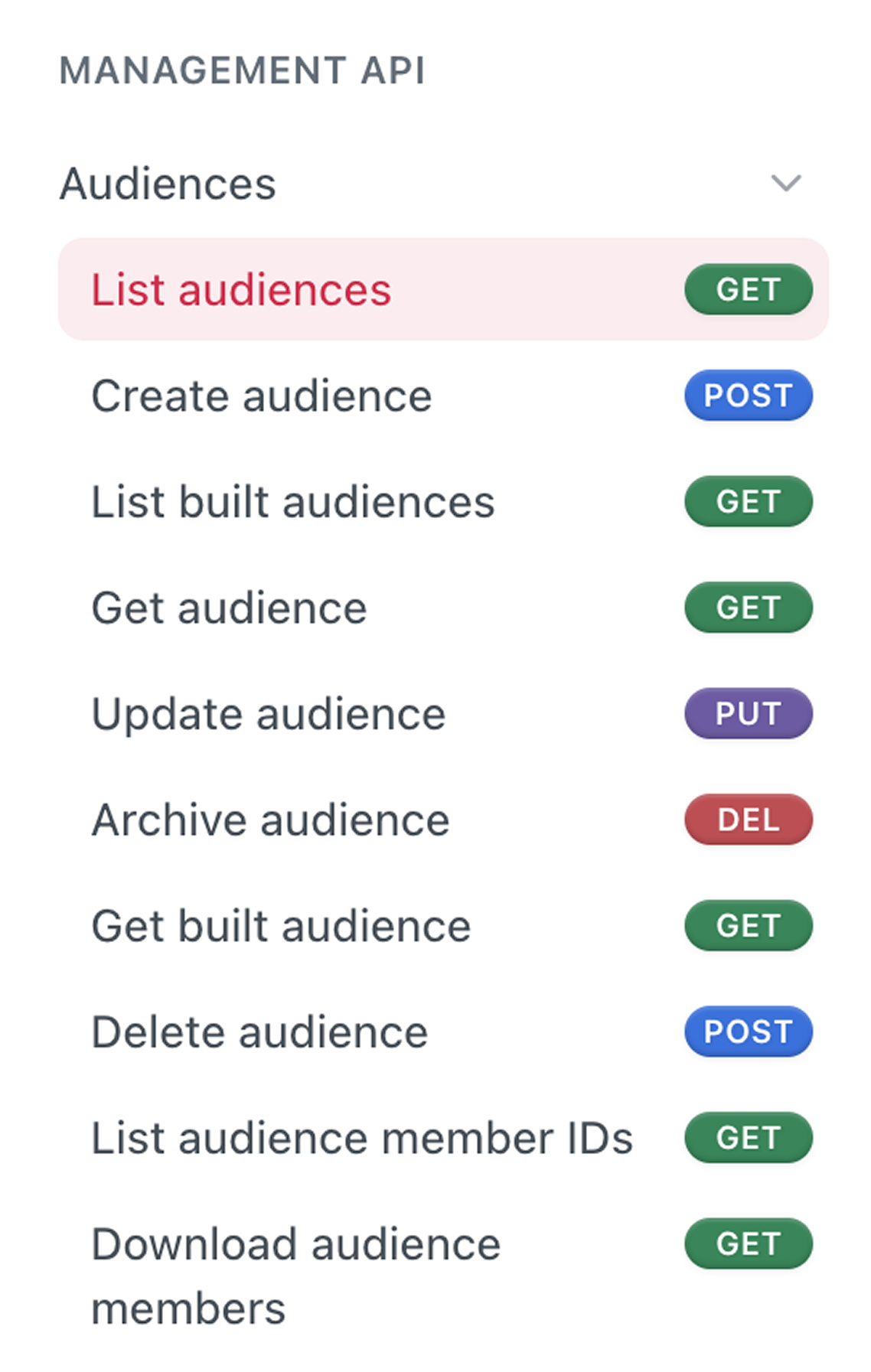Click the GET badge for List built audiences
The width and height of the screenshot is (871, 1372).
tap(748, 501)
